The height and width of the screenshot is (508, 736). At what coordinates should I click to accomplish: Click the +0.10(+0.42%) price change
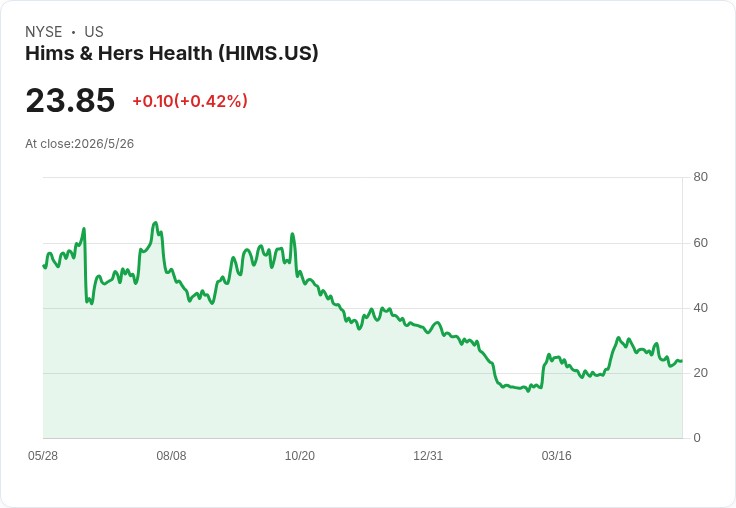click(x=190, y=101)
